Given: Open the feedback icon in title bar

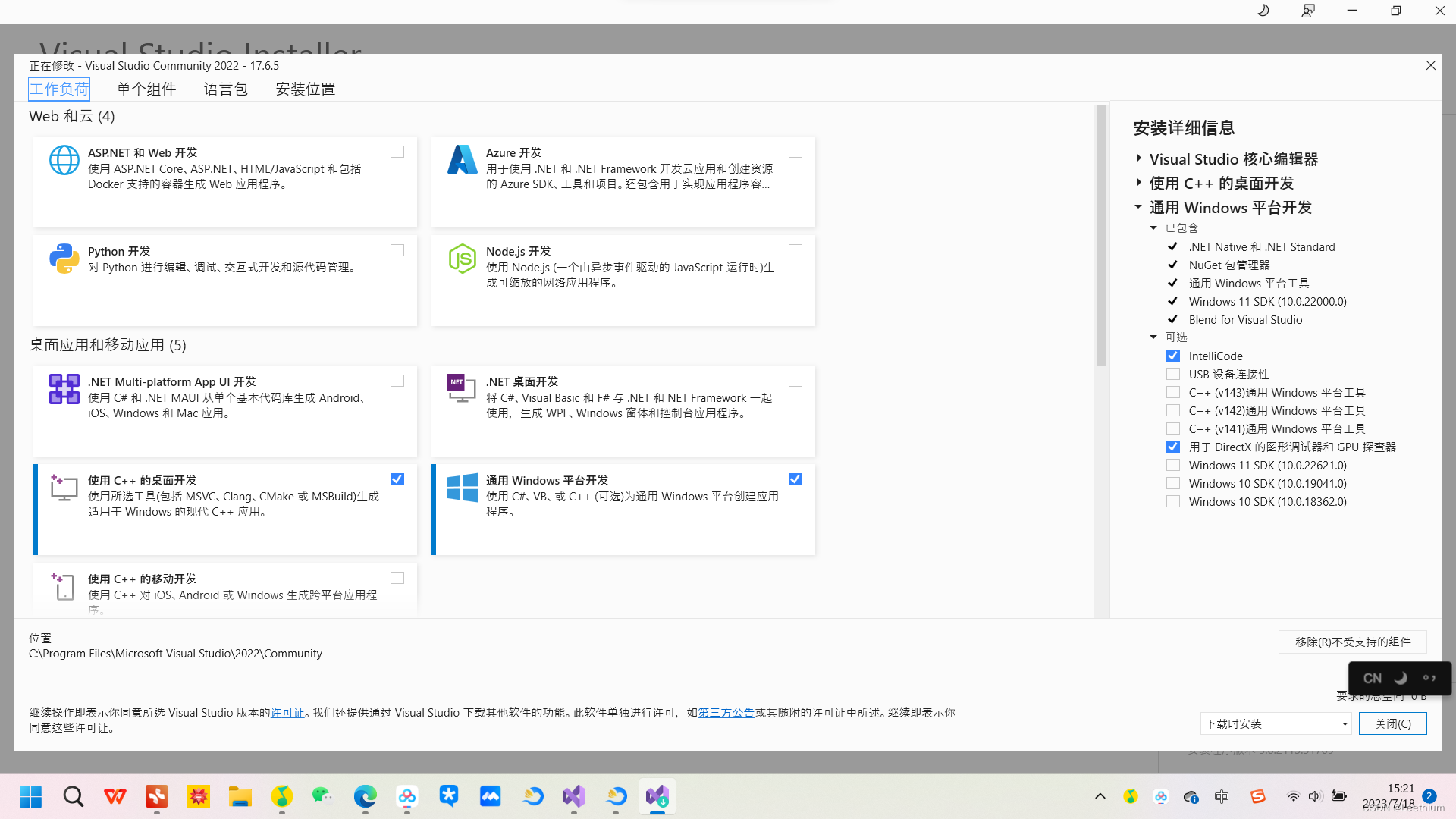Looking at the screenshot, I should click(1308, 11).
